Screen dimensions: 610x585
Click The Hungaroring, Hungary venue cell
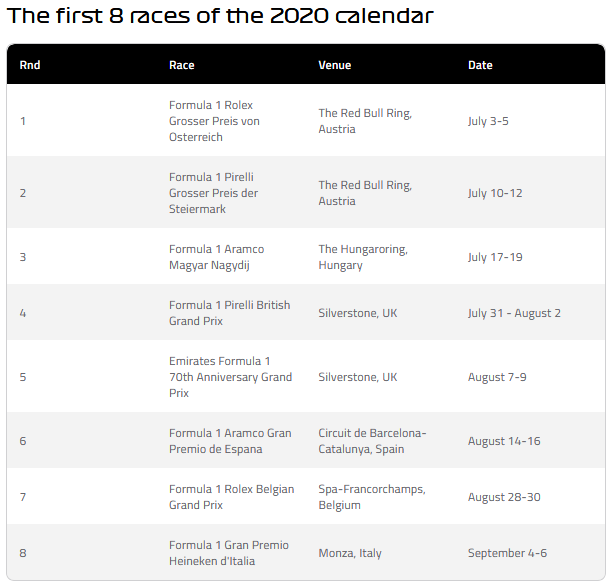pos(363,257)
